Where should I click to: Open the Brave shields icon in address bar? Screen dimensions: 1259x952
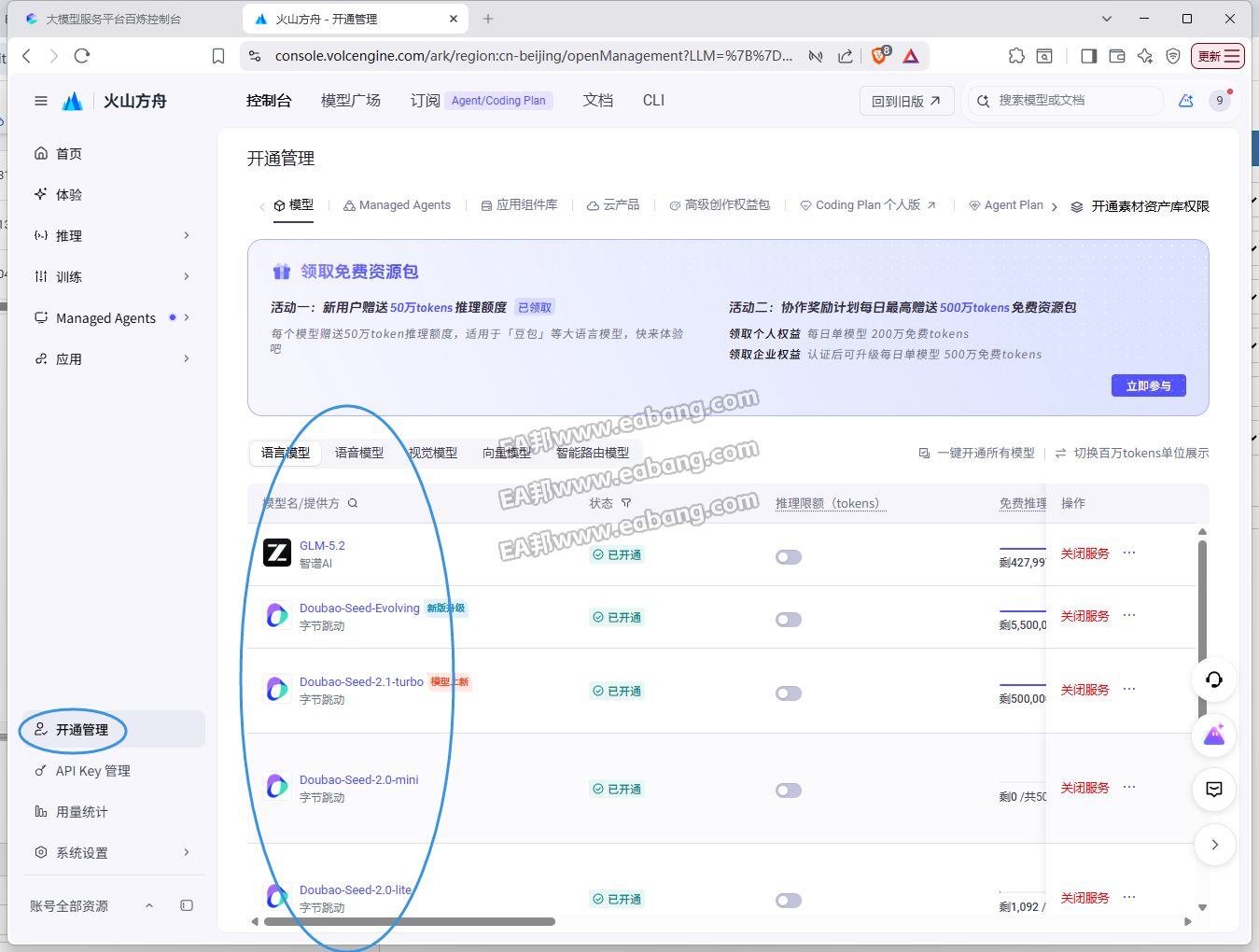879,56
